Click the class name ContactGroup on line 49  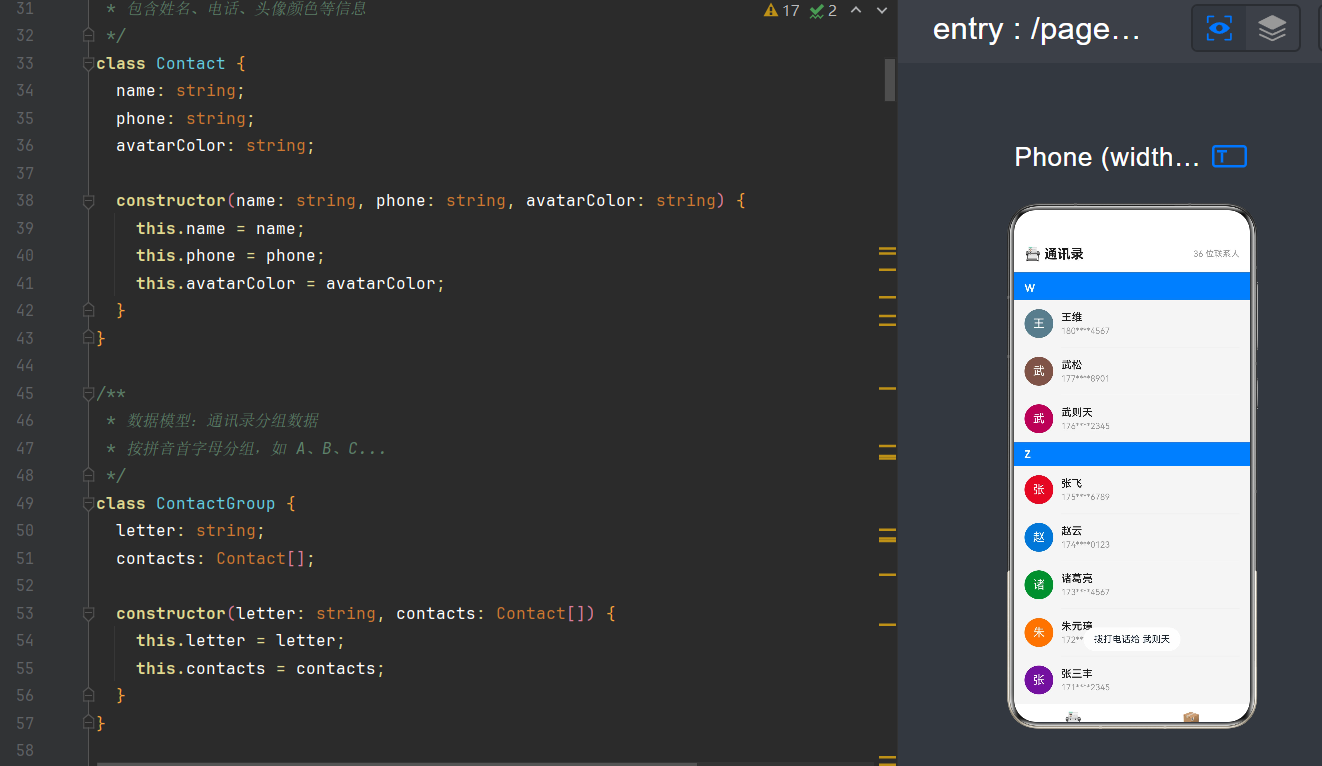point(215,503)
